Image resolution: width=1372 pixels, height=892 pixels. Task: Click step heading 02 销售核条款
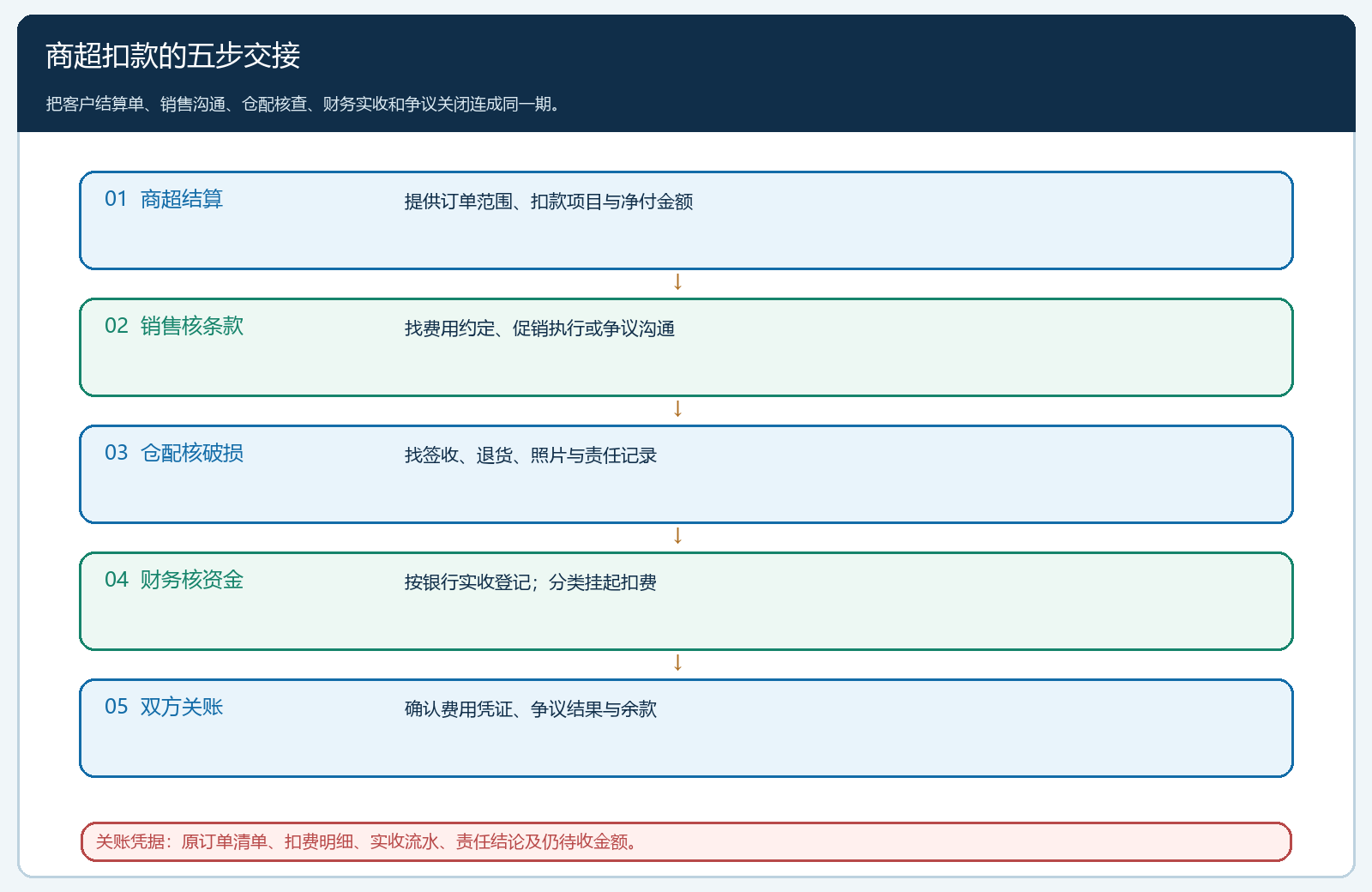pyautogui.click(x=174, y=326)
